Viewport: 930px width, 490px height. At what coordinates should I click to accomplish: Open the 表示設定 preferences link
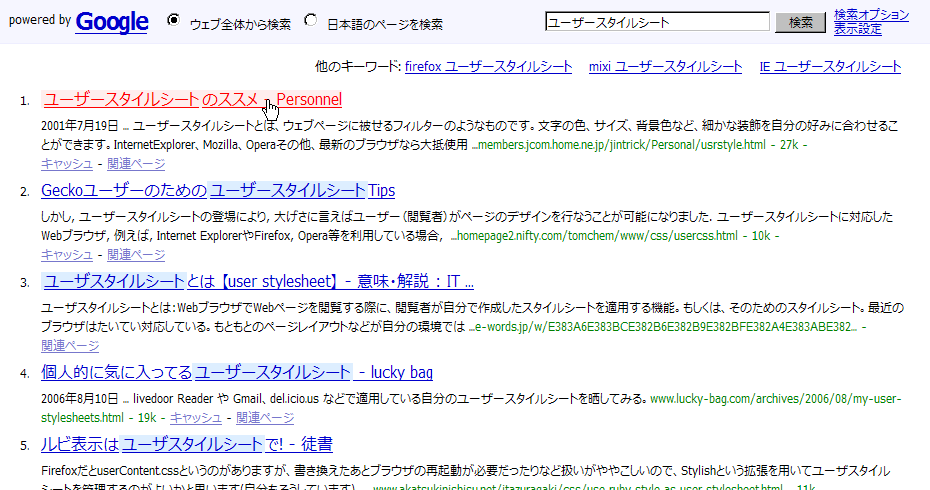(858, 29)
